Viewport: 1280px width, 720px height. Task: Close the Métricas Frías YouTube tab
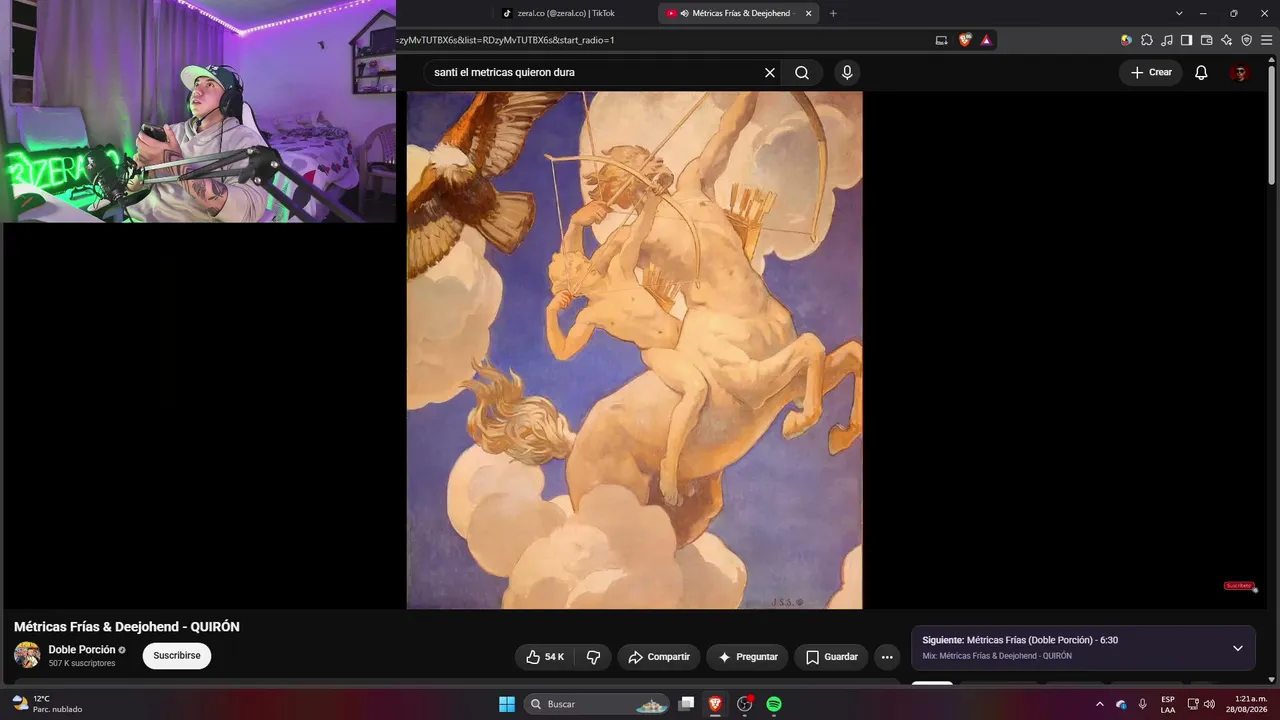click(x=808, y=13)
